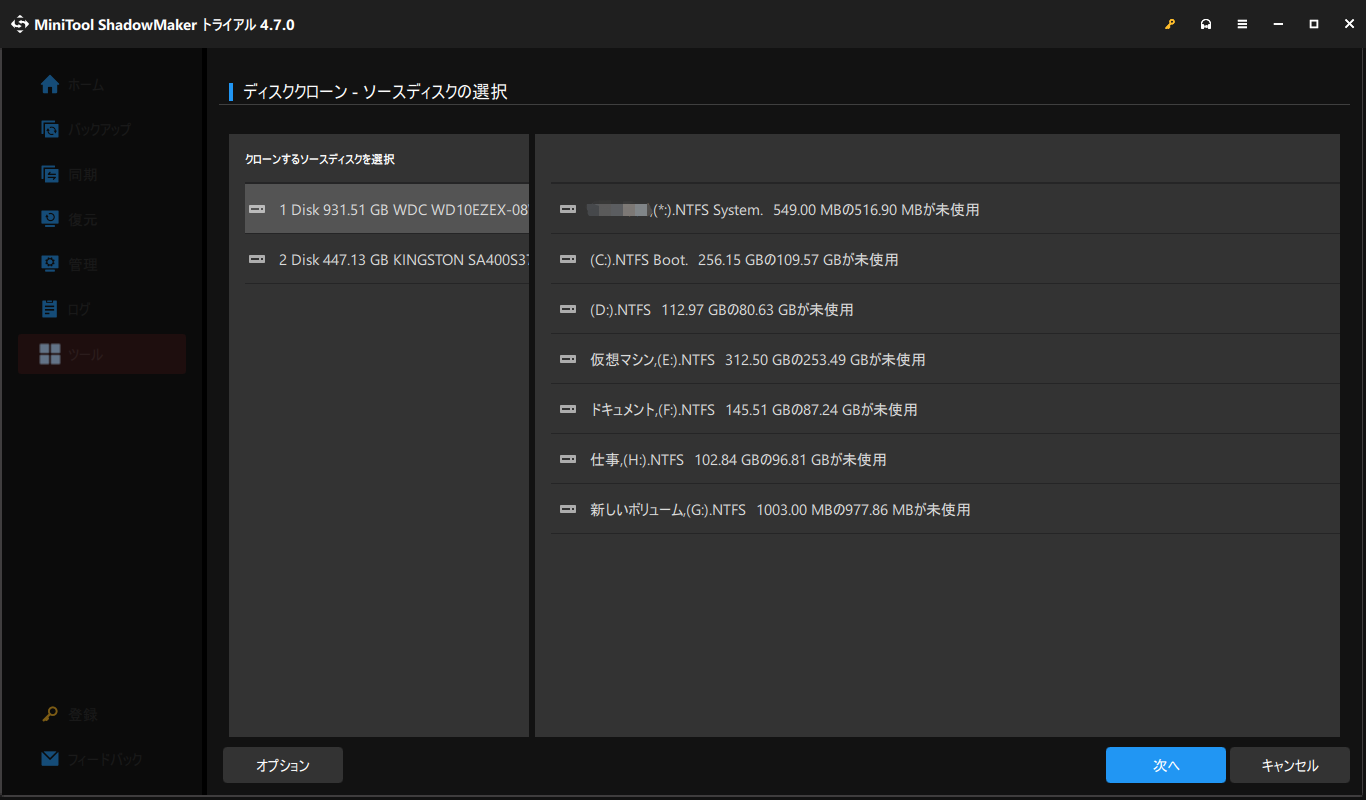1366x800 pixels.
Task: Open the オプション options button
Action: pyautogui.click(x=283, y=765)
